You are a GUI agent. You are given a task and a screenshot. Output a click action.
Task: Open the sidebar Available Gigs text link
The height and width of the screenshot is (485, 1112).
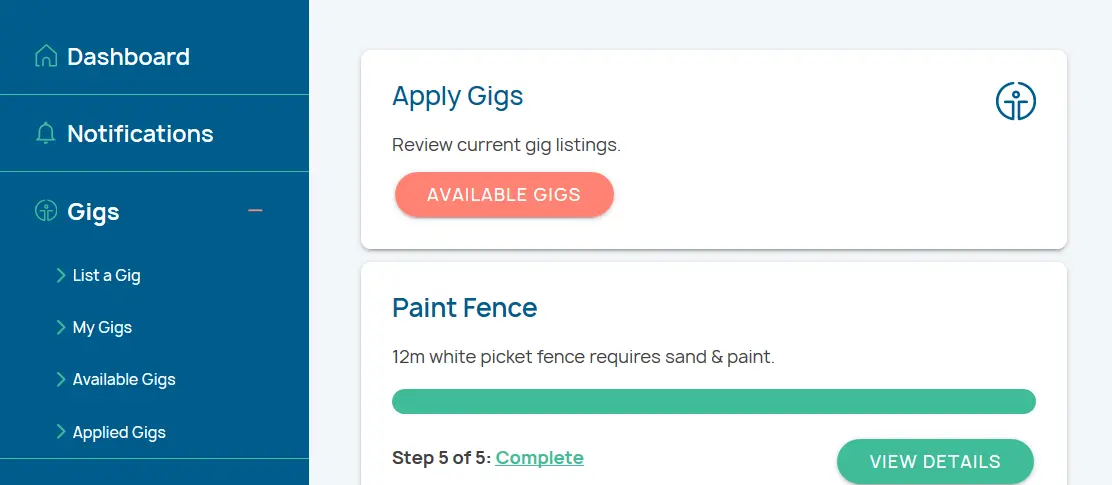(x=124, y=379)
